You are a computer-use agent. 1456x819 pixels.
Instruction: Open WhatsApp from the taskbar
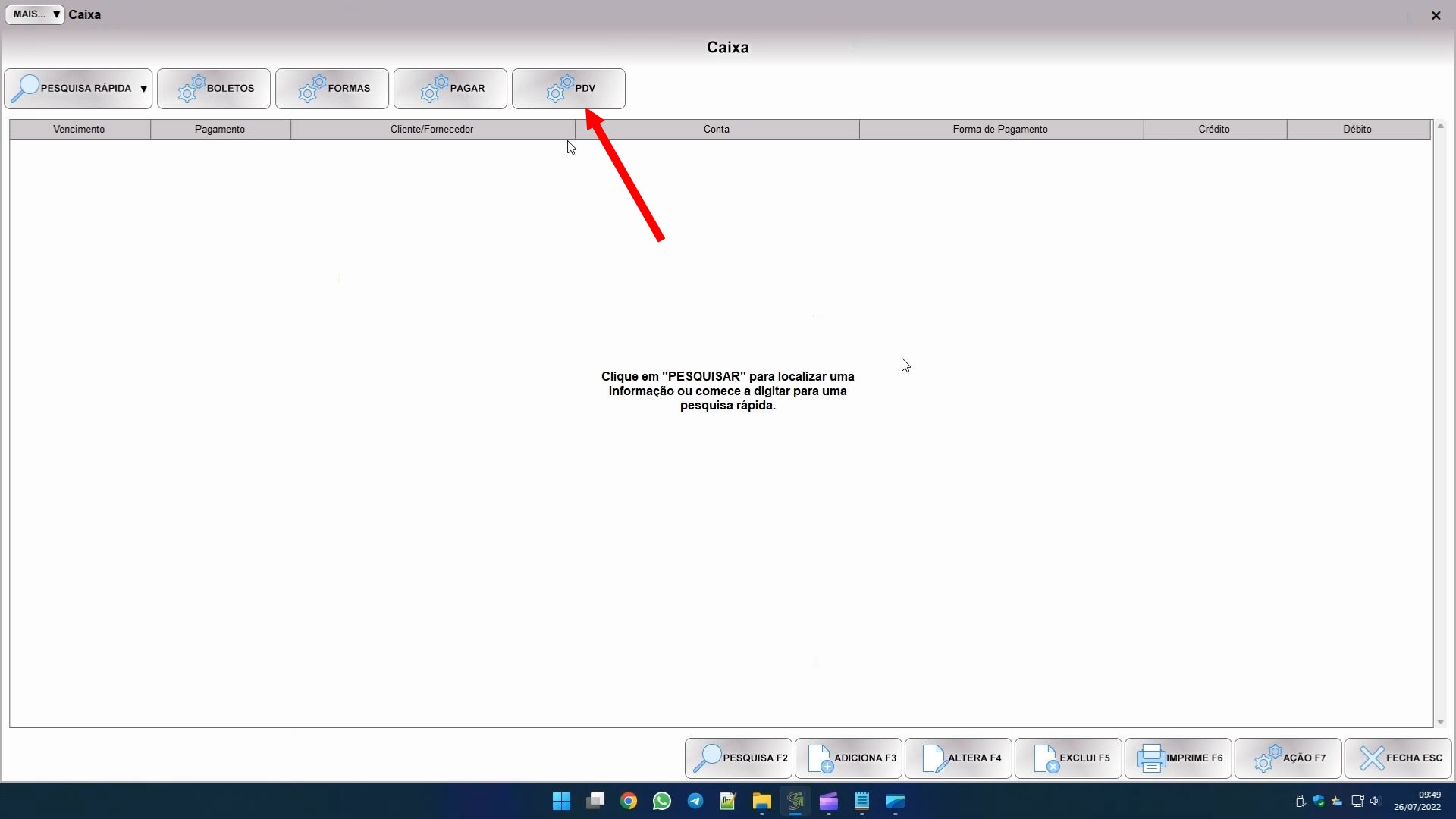[x=662, y=802]
